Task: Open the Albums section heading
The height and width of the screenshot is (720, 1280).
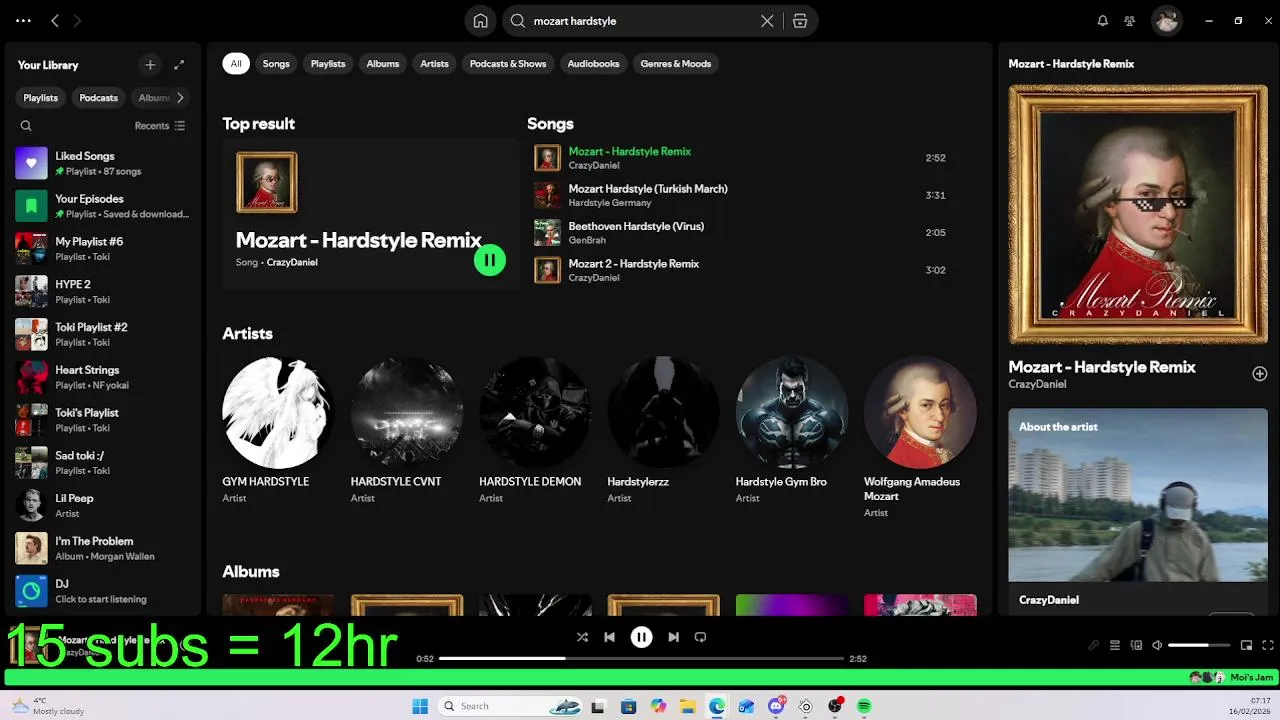Action: point(251,572)
